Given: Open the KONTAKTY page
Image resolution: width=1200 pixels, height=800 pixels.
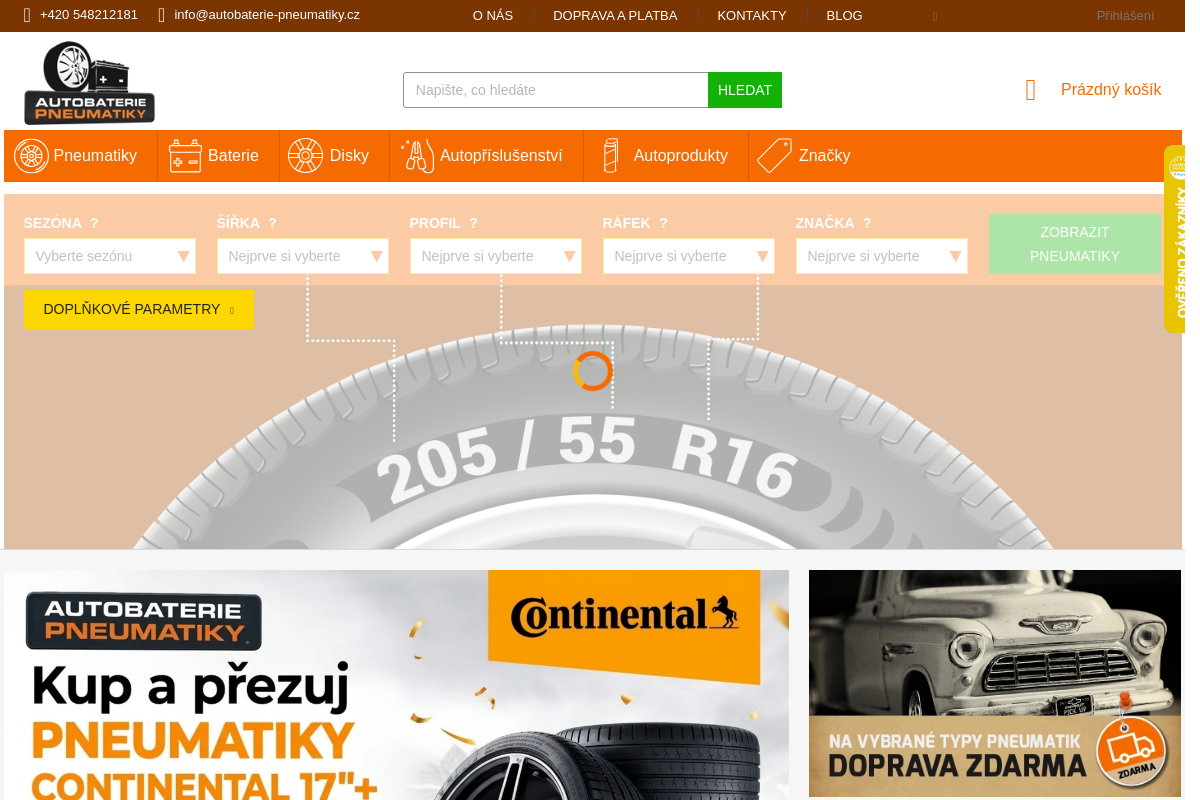Looking at the screenshot, I should tap(752, 16).
